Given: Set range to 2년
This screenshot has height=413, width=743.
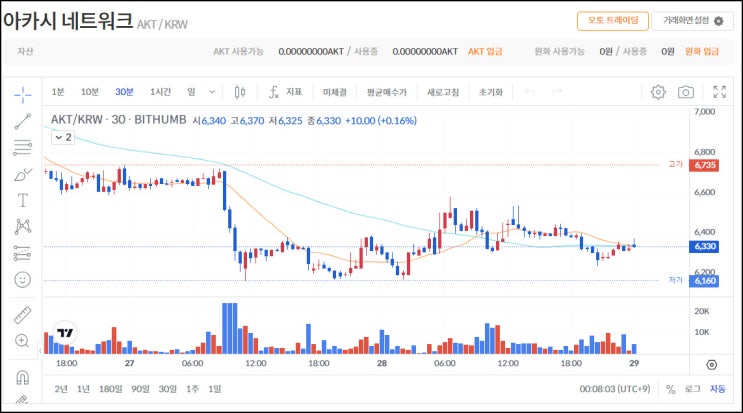Looking at the screenshot, I should click(61, 389).
